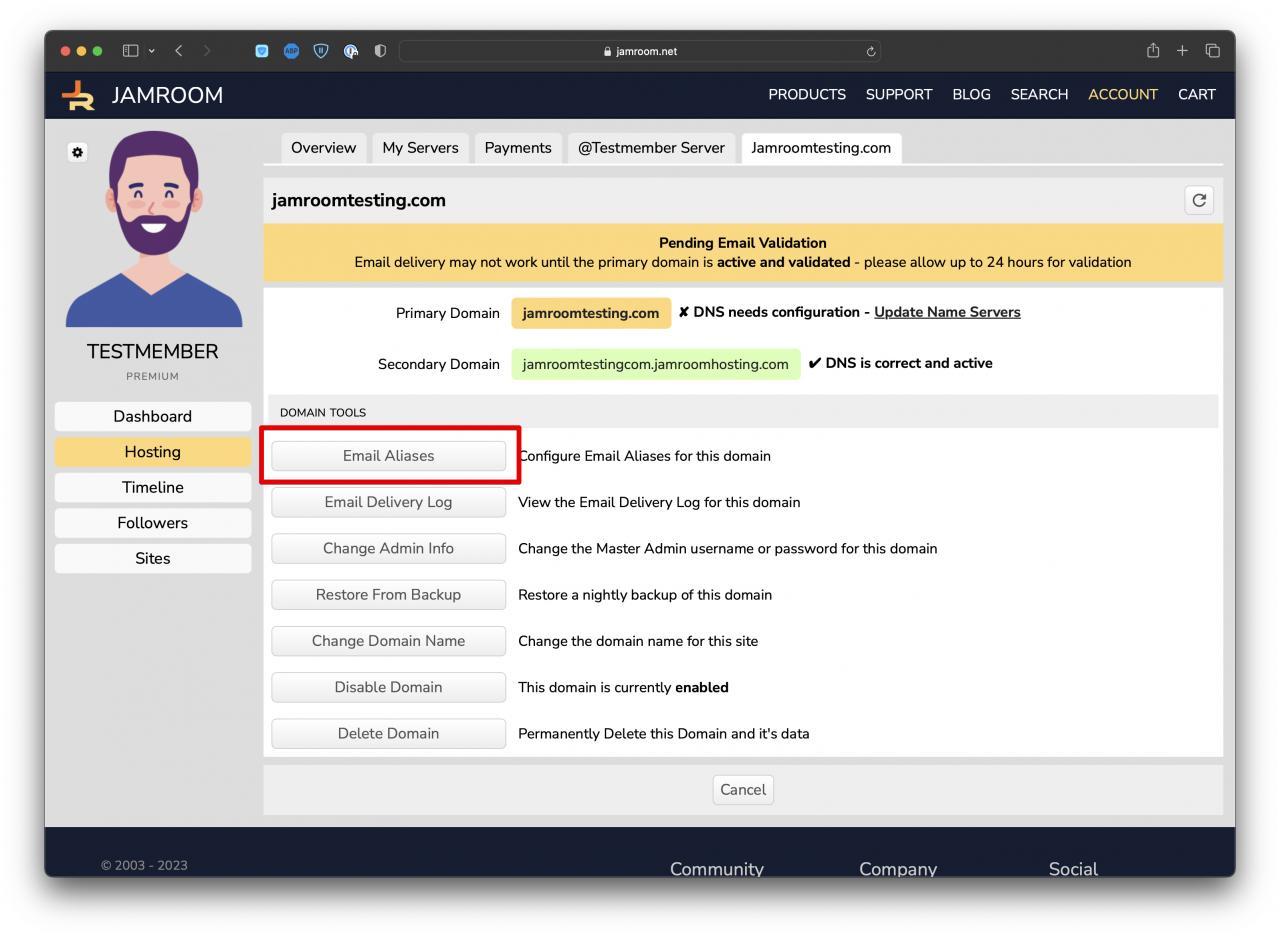Toggle the Safari sidebar button
The height and width of the screenshot is (936, 1280).
pos(130,51)
